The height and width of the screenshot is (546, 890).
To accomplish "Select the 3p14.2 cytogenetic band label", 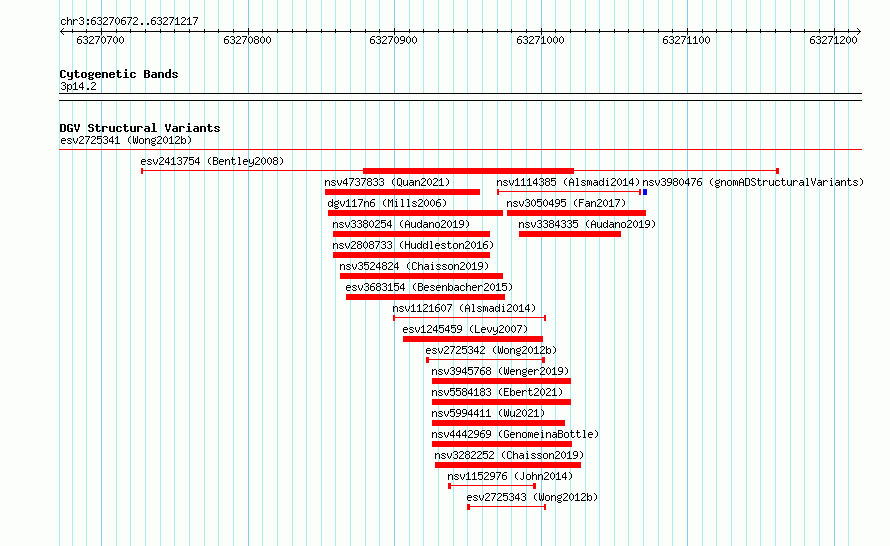I will click(x=78, y=86).
